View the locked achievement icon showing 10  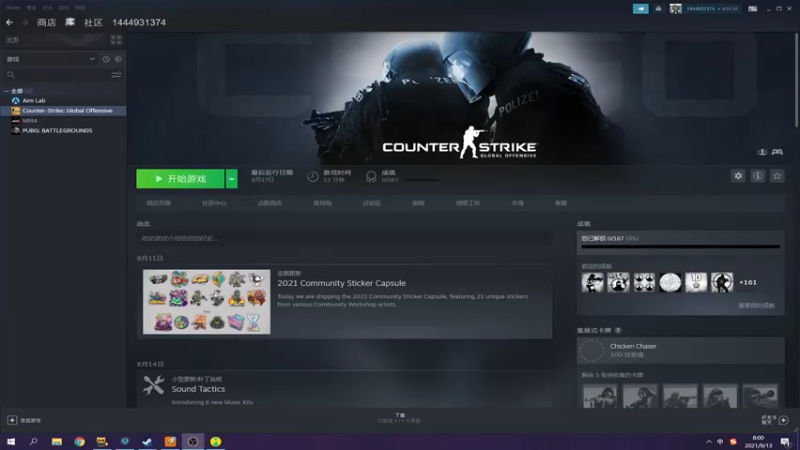pyautogui.click(x=696, y=283)
